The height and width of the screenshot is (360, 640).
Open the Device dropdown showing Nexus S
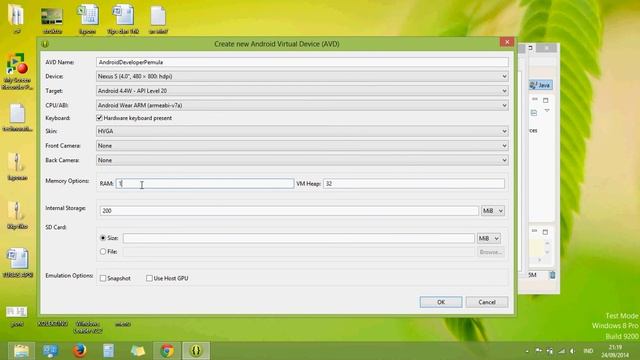(x=302, y=76)
